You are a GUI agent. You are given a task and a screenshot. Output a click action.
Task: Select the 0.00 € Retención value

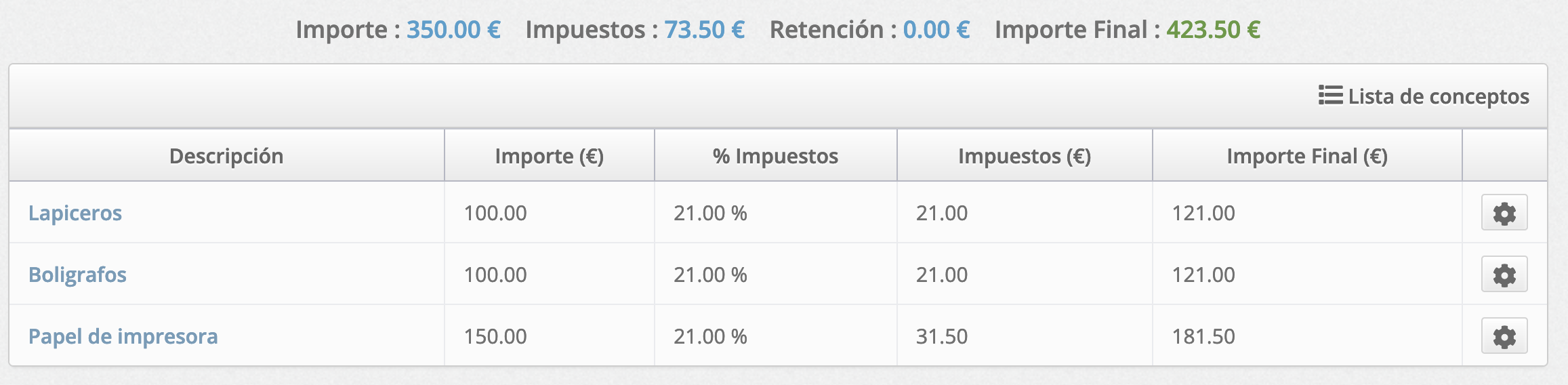click(936, 30)
